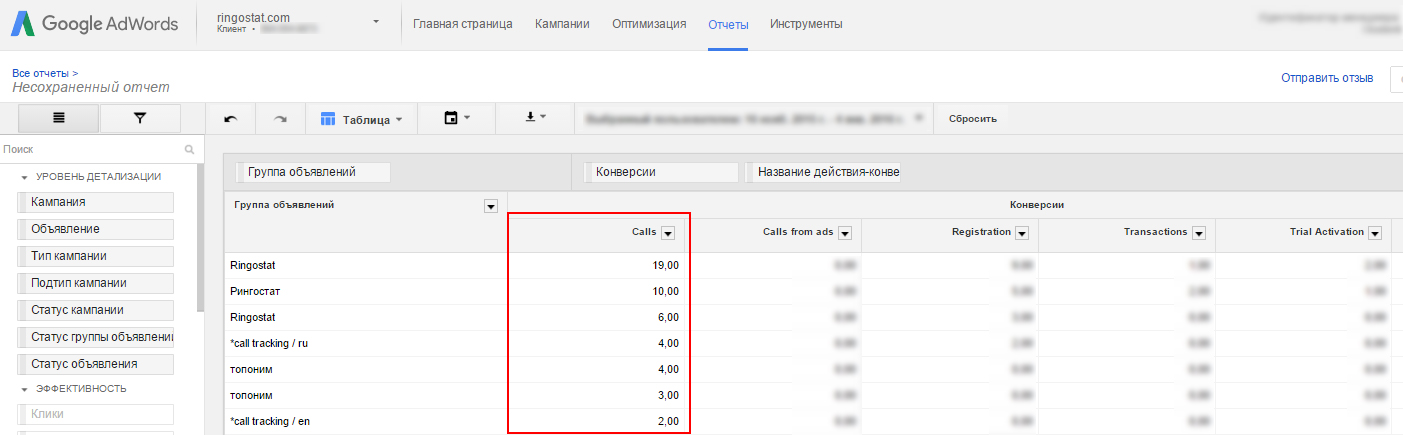Select the Отчеты tab
The width and height of the screenshot is (1403, 435).
tap(728, 24)
